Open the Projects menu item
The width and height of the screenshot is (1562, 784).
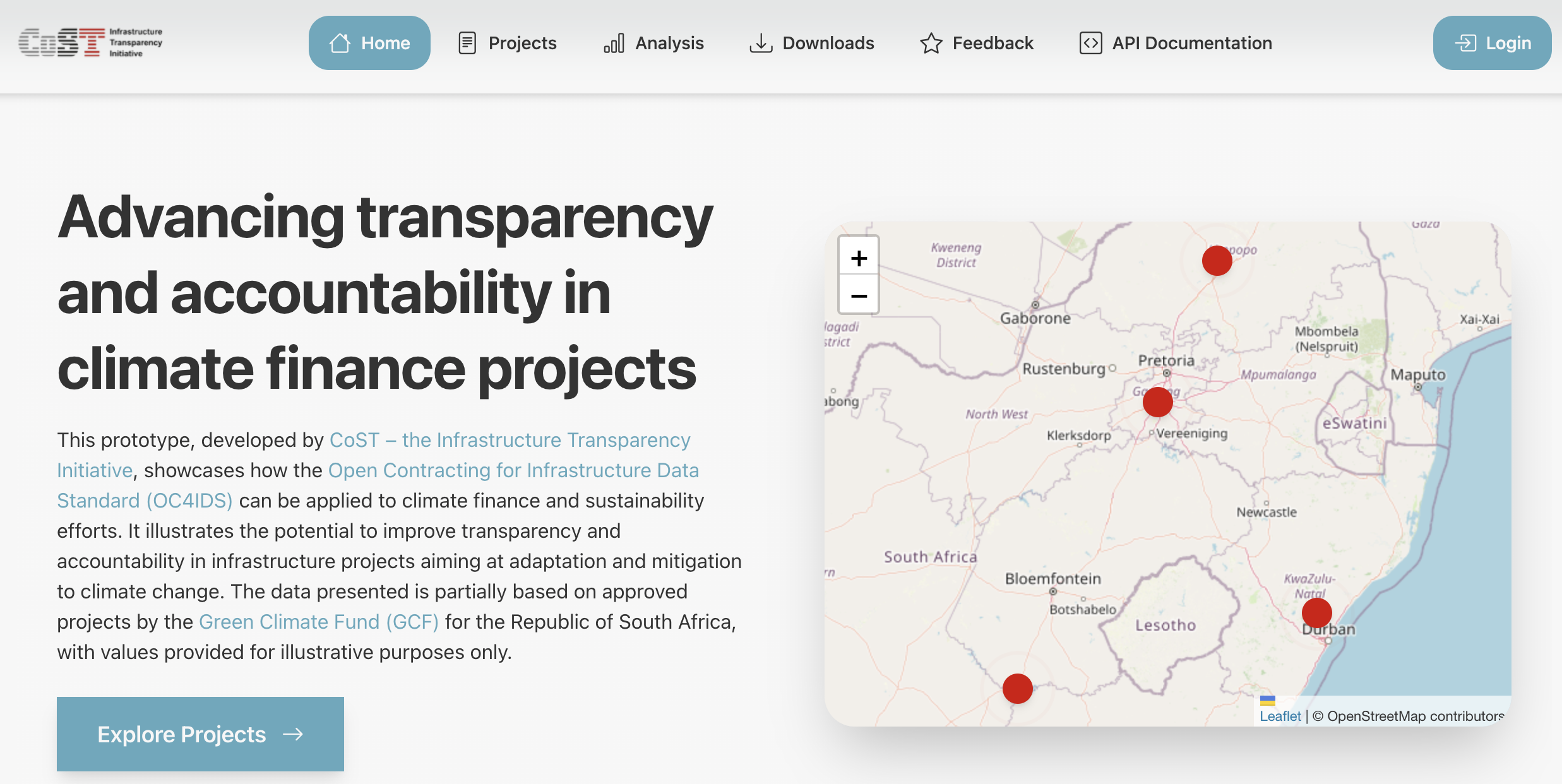[x=507, y=43]
